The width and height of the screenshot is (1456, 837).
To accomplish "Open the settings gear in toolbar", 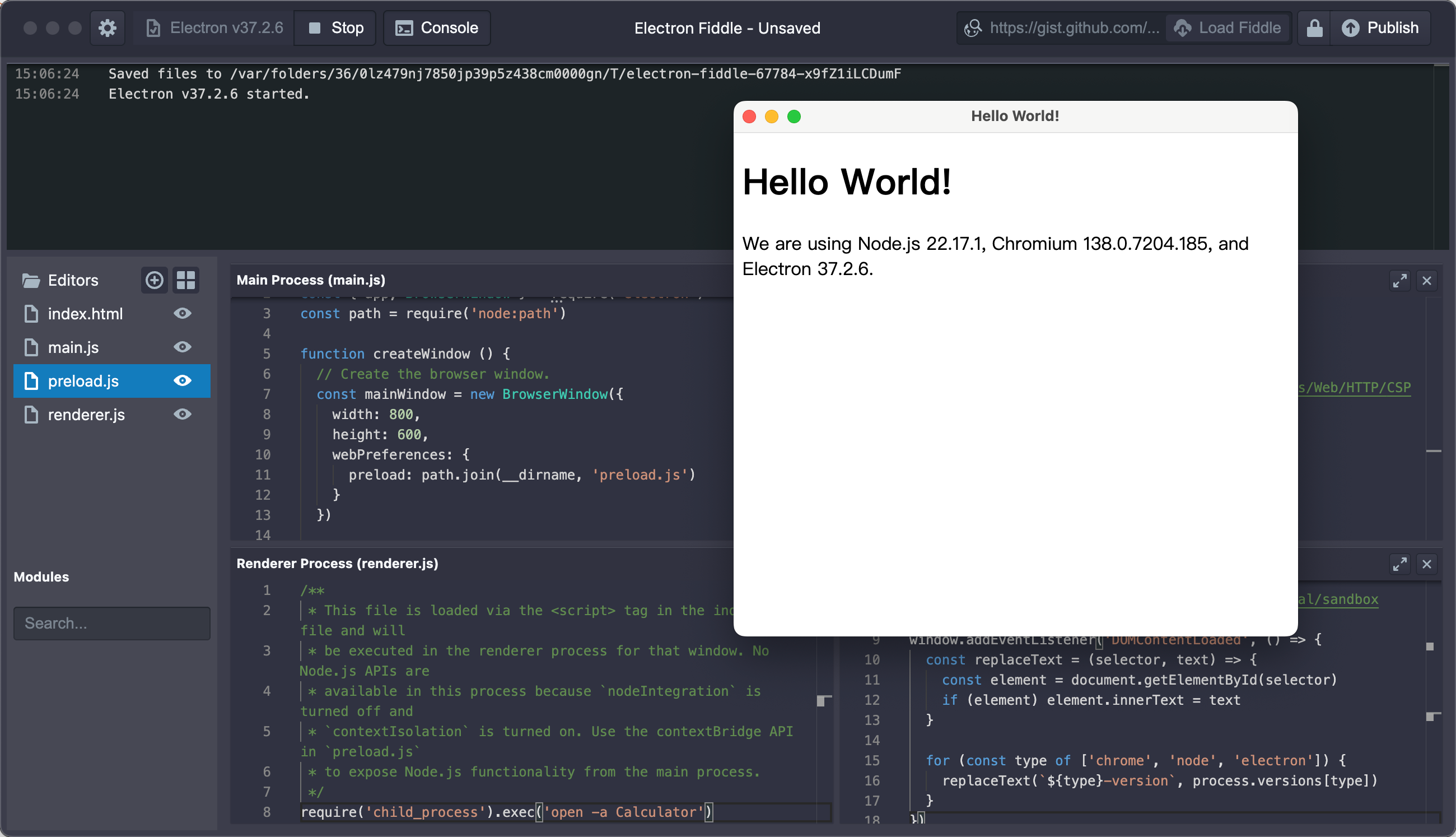I will (108, 27).
